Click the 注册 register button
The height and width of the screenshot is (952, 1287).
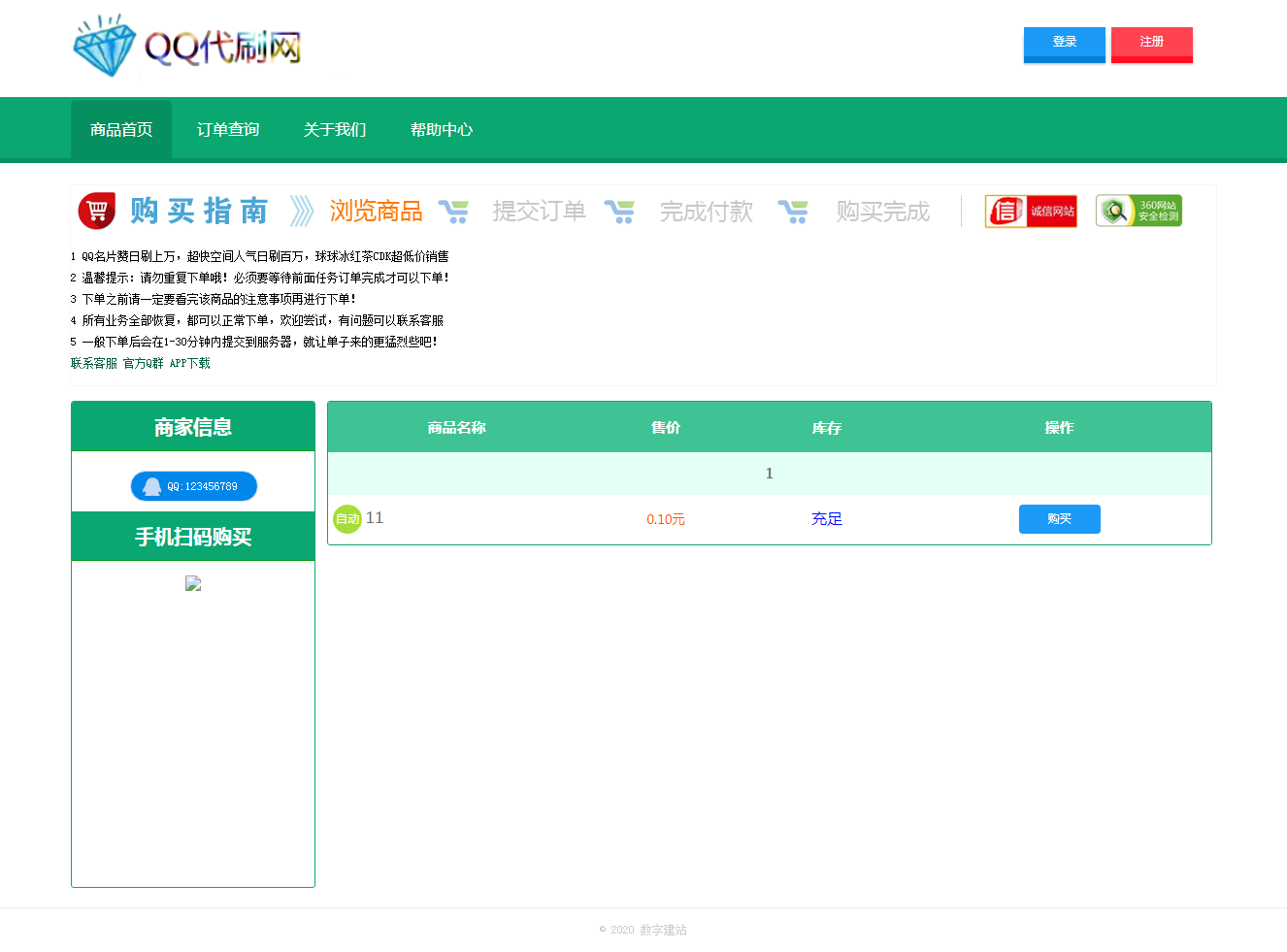[1152, 45]
